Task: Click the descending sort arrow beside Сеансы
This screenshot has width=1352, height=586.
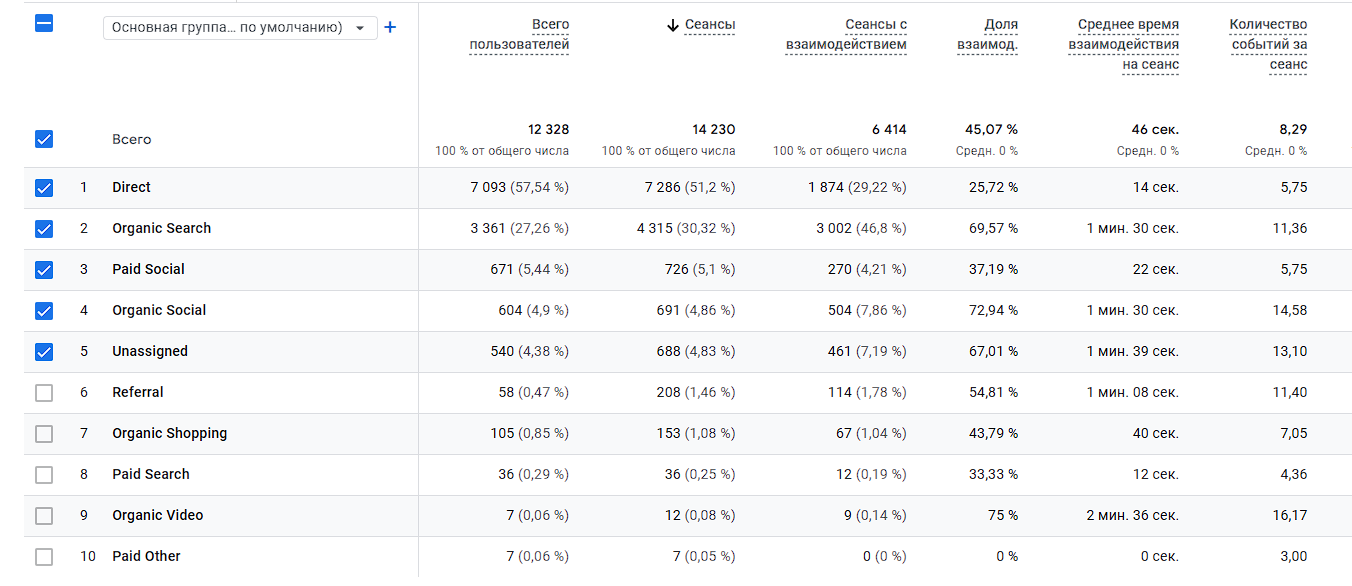Action: pos(672,25)
